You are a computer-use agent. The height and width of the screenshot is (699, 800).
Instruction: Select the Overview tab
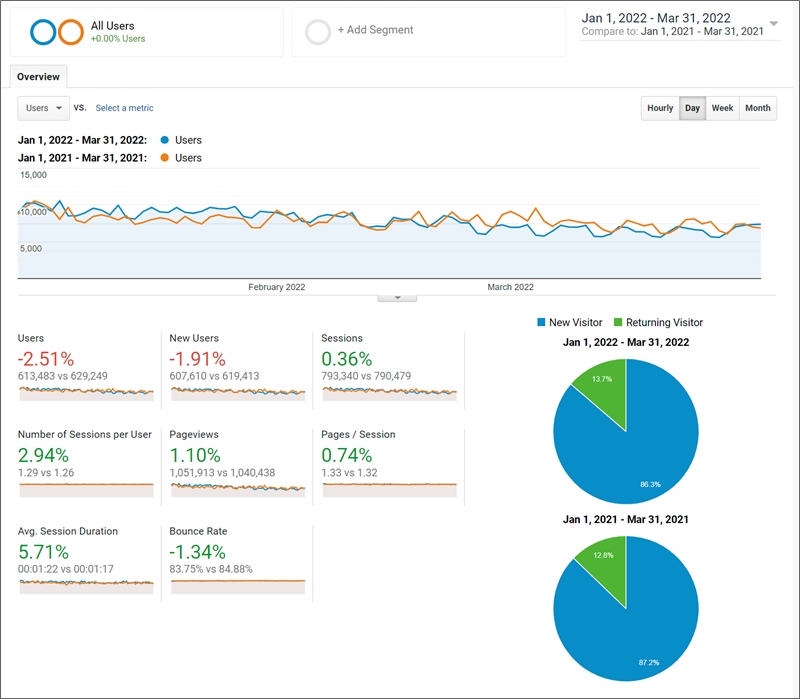[38, 77]
